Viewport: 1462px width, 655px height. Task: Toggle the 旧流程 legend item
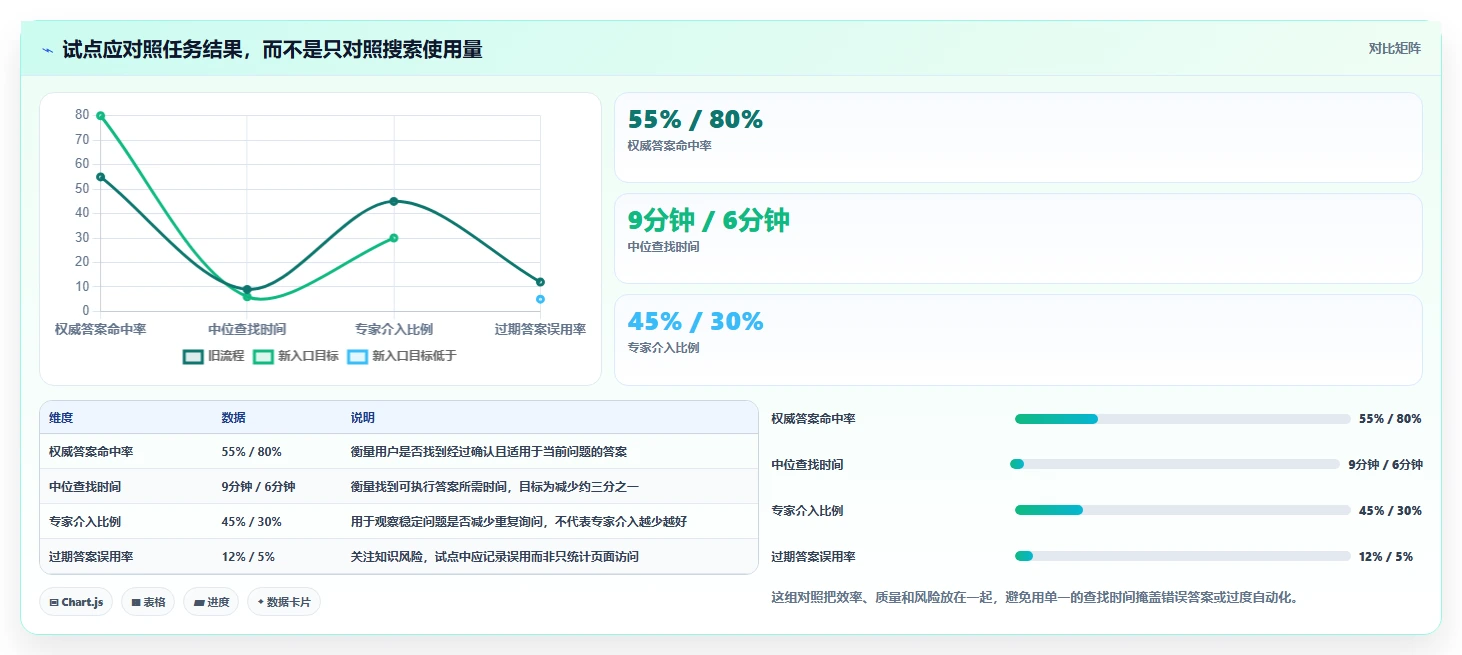pyautogui.click(x=213, y=356)
